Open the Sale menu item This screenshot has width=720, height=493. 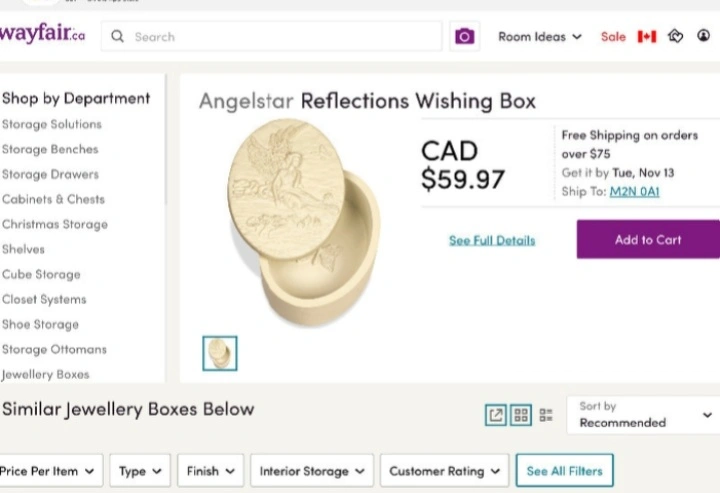(613, 37)
